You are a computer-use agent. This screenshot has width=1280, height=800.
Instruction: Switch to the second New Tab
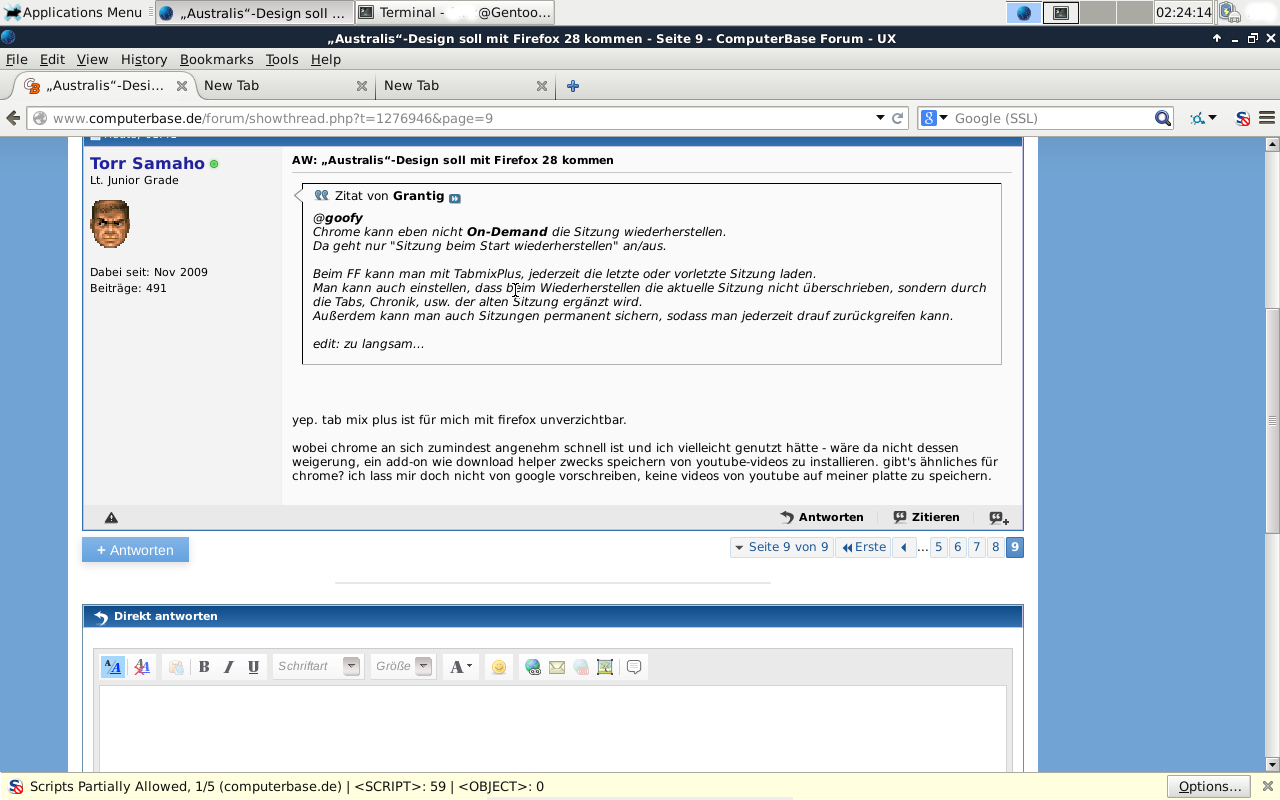465,86
